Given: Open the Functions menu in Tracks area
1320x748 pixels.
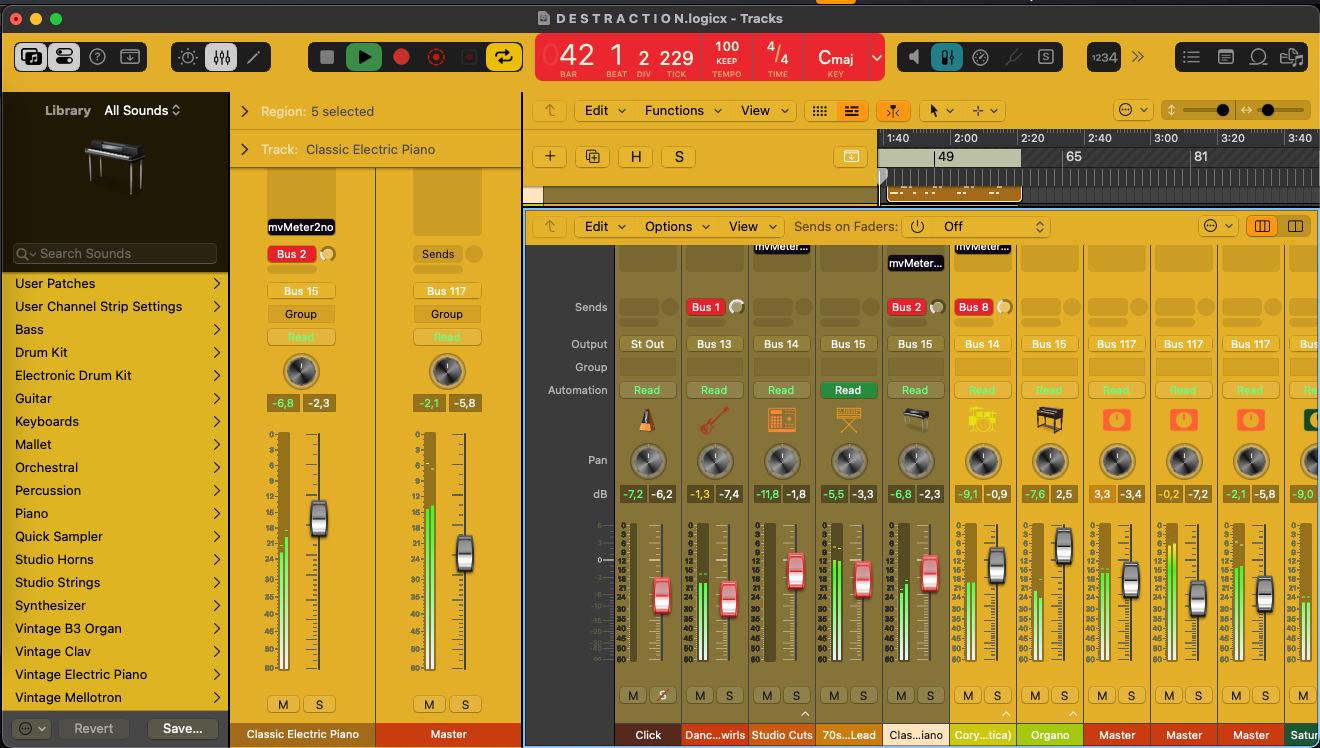Looking at the screenshot, I should pos(682,111).
